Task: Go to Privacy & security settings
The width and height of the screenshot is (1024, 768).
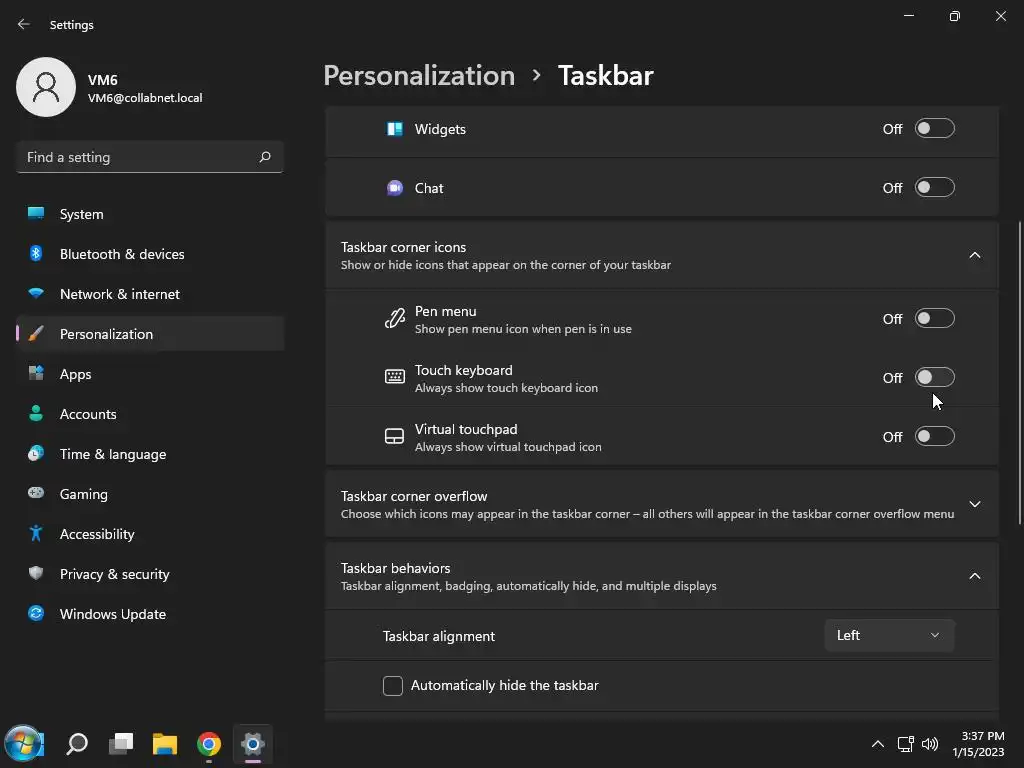Action: pos(150,574)
